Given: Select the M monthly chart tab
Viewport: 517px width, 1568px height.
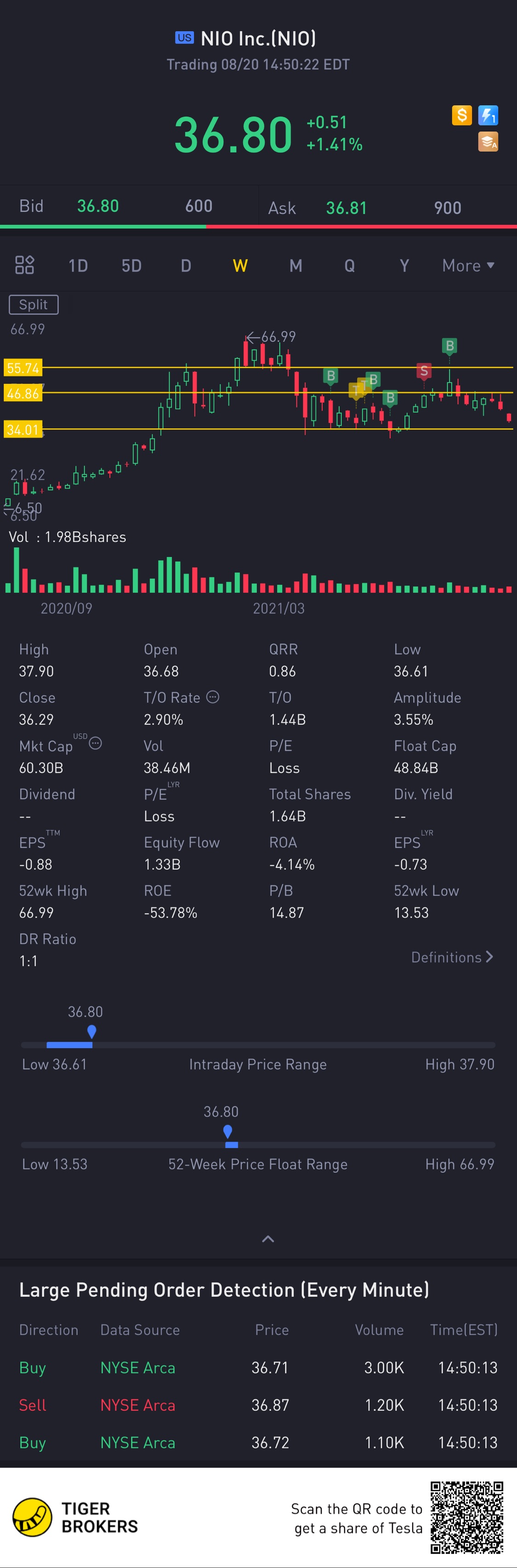Looking at the screenshot, I should (295, 265).
